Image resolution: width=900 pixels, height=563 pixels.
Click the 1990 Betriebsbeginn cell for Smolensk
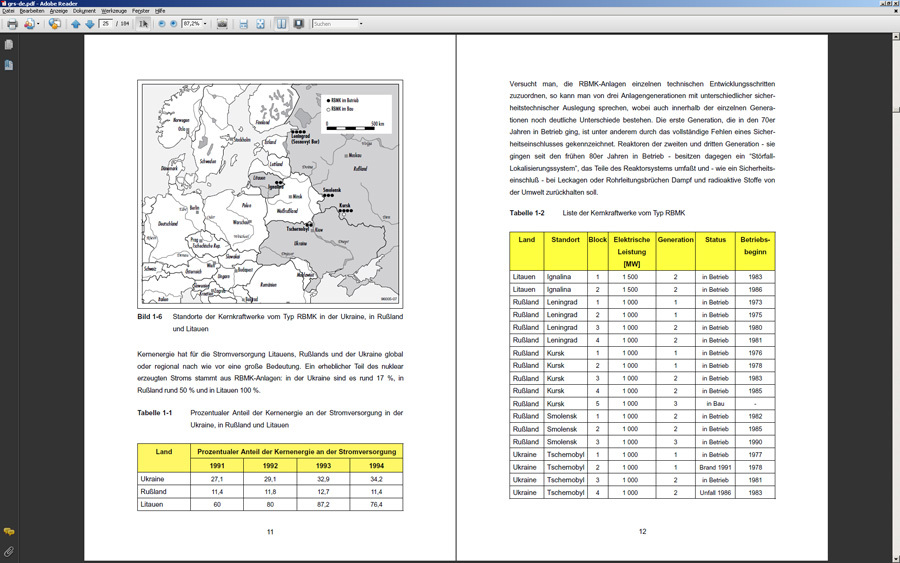(755, 442)
